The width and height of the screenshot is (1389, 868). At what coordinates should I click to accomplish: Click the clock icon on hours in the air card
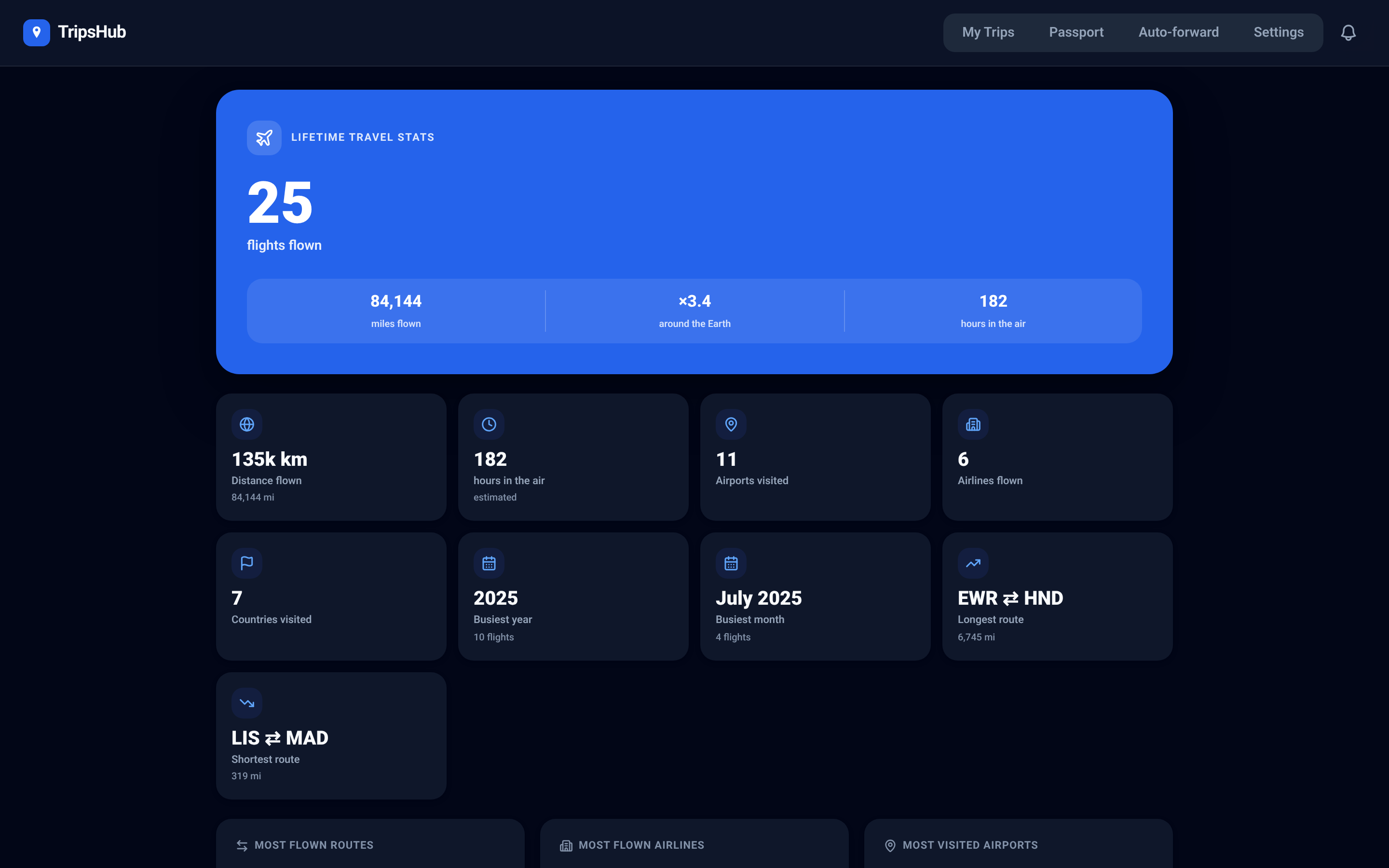(x=489, y=424)
